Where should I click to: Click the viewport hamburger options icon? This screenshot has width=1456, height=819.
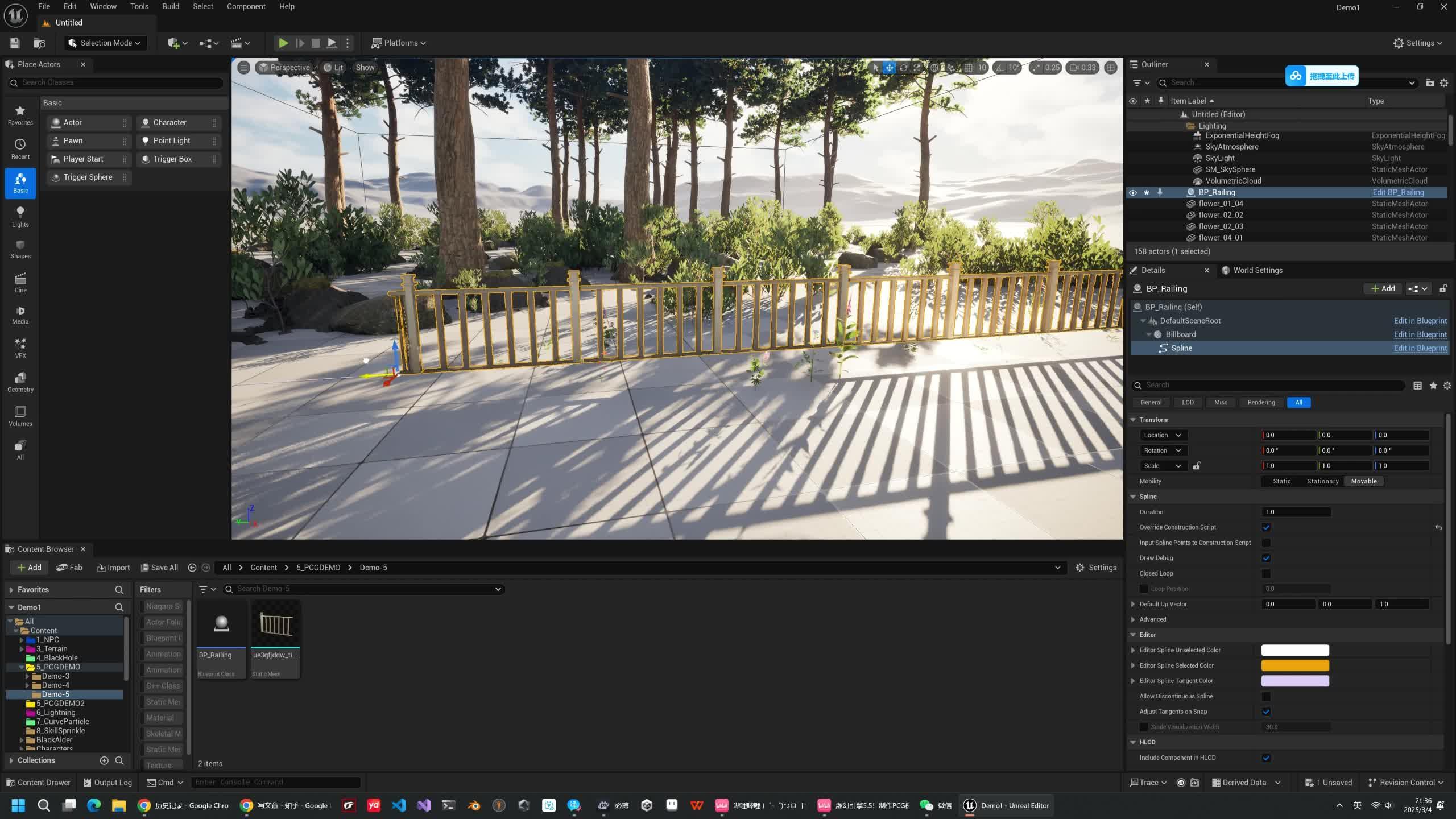coord(243,68)
